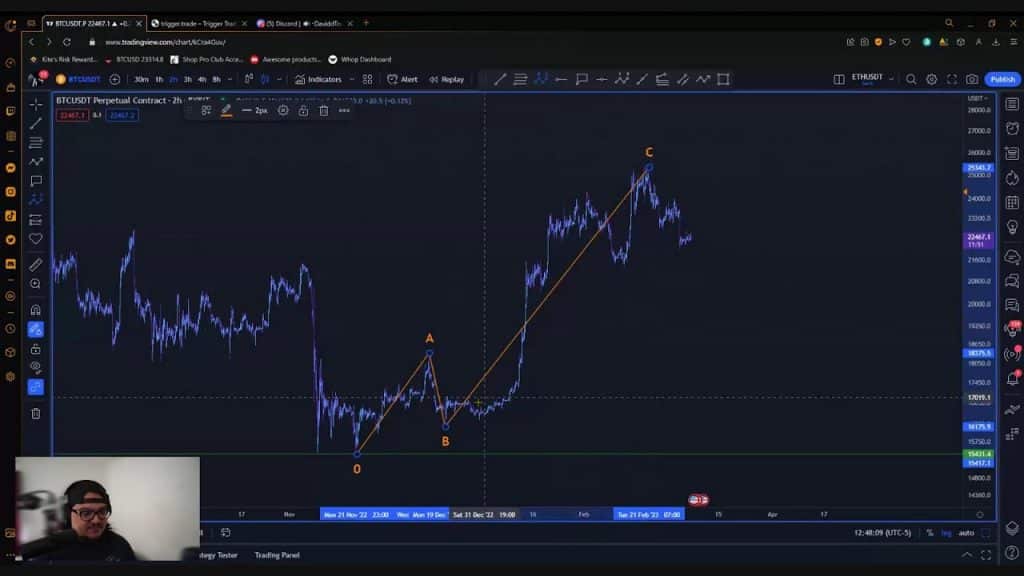Image resolution: width=1024 pixels, height=576 pixels.
Task: Open chart settings gear icon
Action: 931,79
